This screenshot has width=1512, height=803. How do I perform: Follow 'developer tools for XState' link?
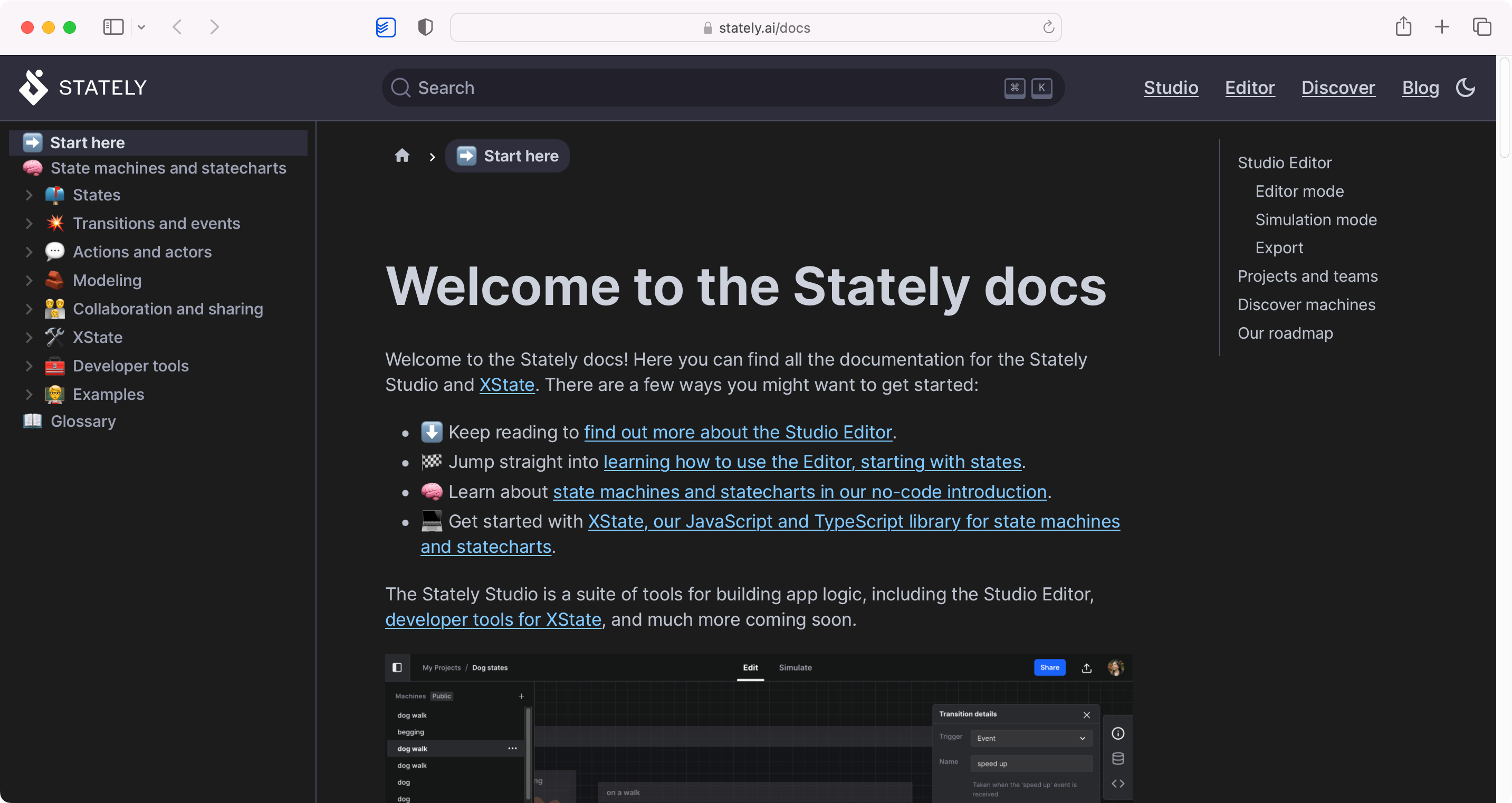tap(493, 619)
